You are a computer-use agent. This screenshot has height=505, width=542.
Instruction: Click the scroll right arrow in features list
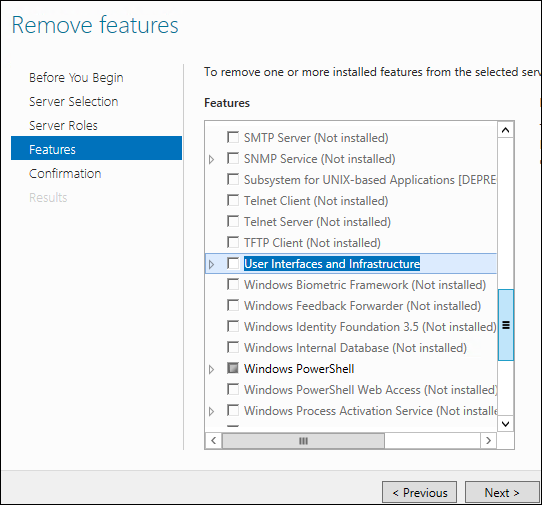tap(488, 441)
